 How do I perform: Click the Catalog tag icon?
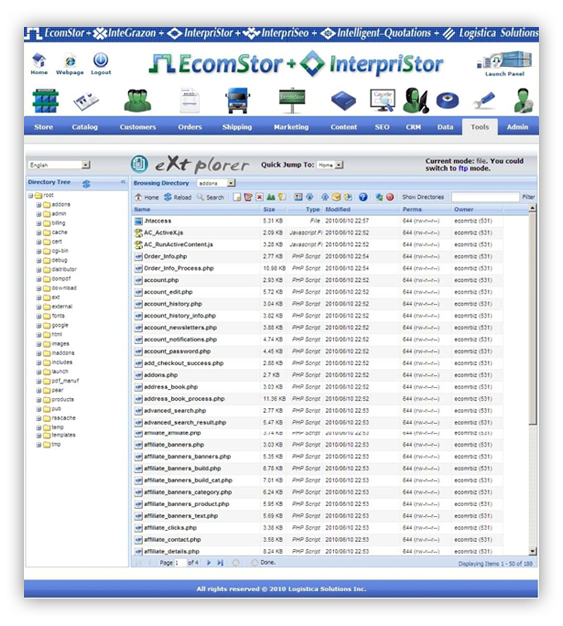coord(86,101)
